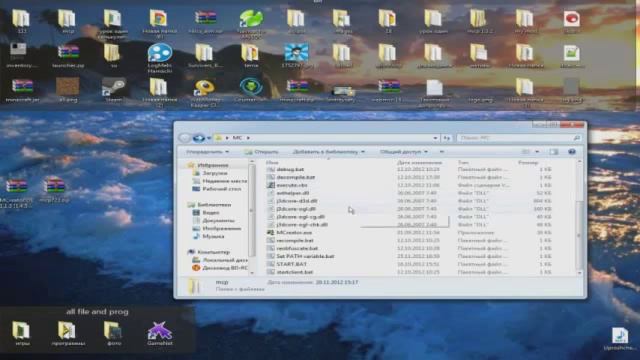The height and width of the screenshot is (360, 640).
Task: Select the file START.BAT
Action: point(291,264)
